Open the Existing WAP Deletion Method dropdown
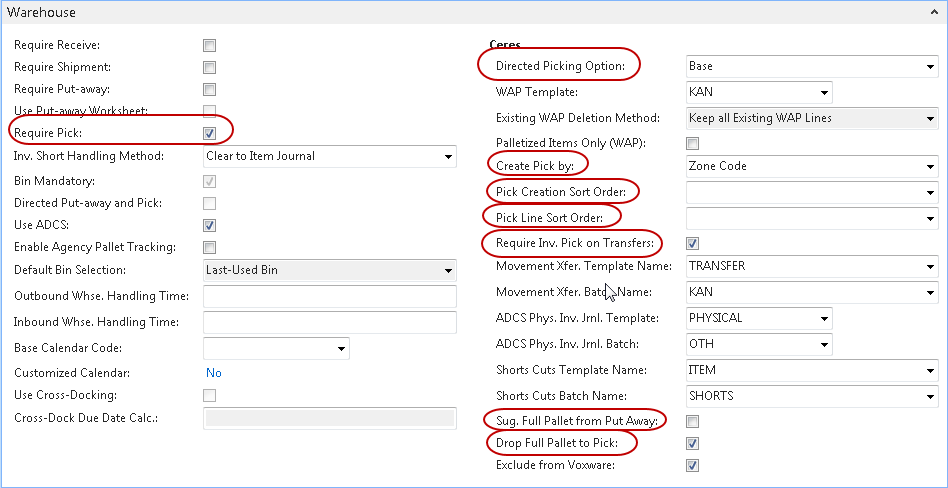The width and height of the screenshot is (948, 488). (929, 118)
